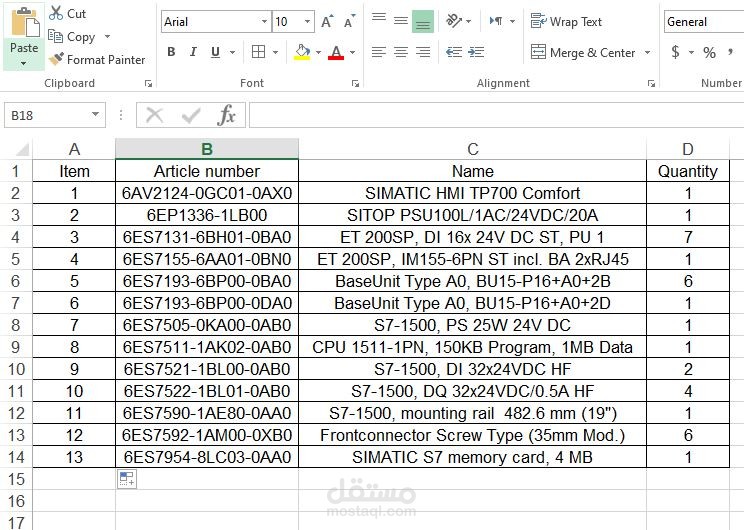
Task: Expand the Merge & Center dropdown arrow
Action: click(x=648, y=52)
